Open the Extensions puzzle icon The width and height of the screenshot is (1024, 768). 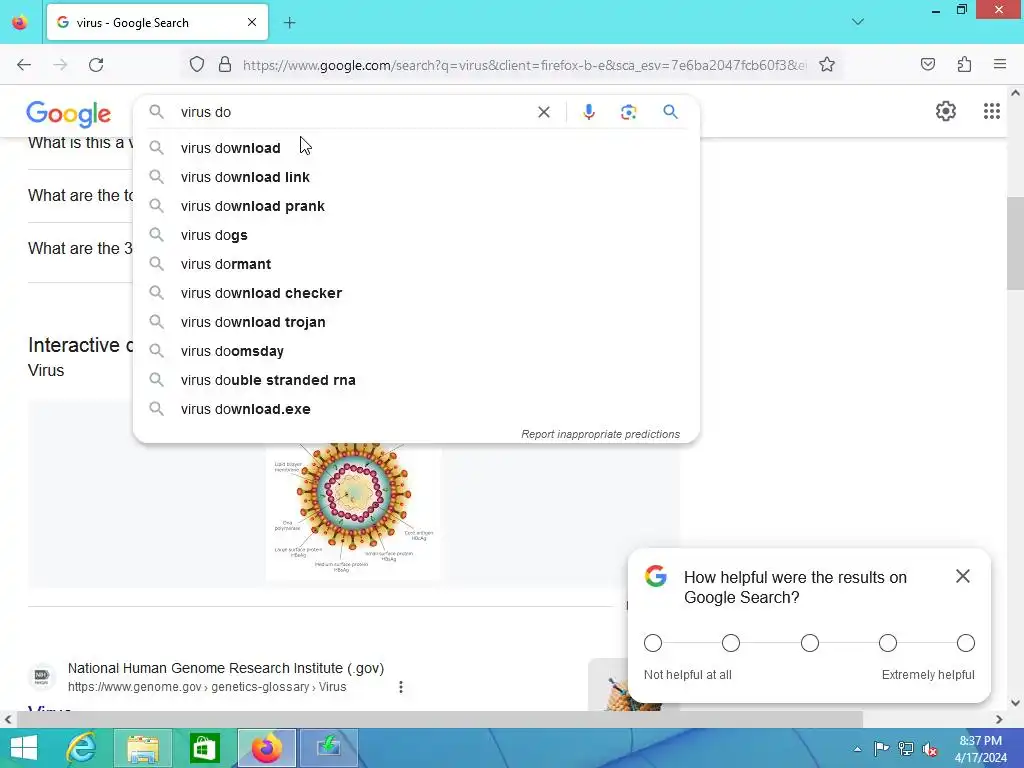[964, 64]
